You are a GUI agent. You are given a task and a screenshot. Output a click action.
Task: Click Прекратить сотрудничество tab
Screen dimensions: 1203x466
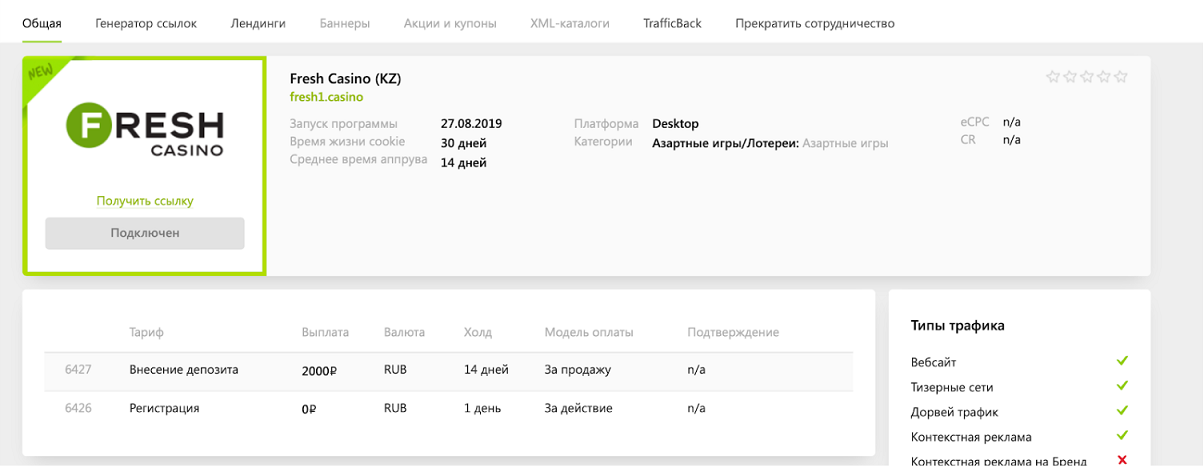[815, 23]
